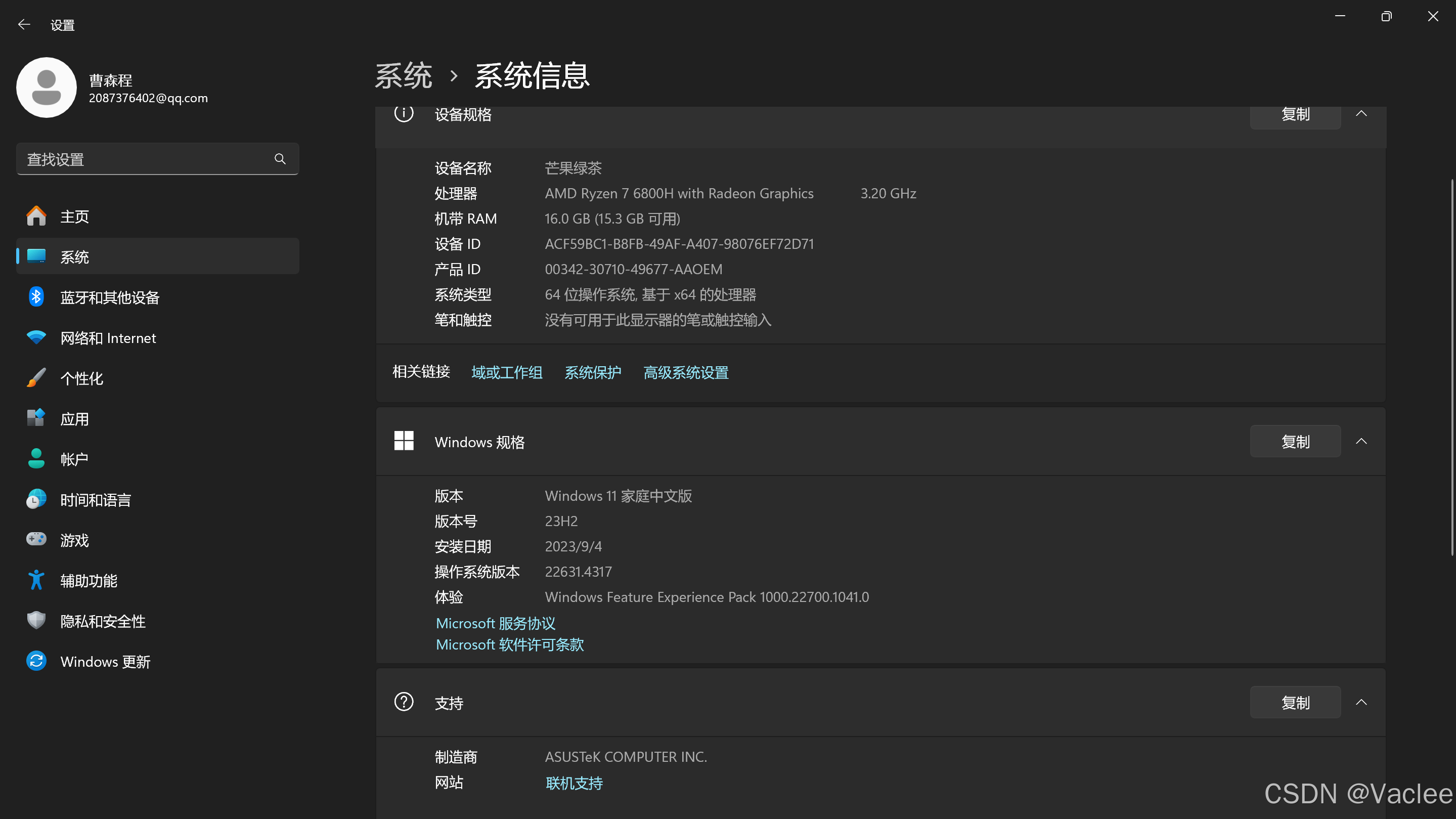Copy the Windows specifications

point(1295,442)
